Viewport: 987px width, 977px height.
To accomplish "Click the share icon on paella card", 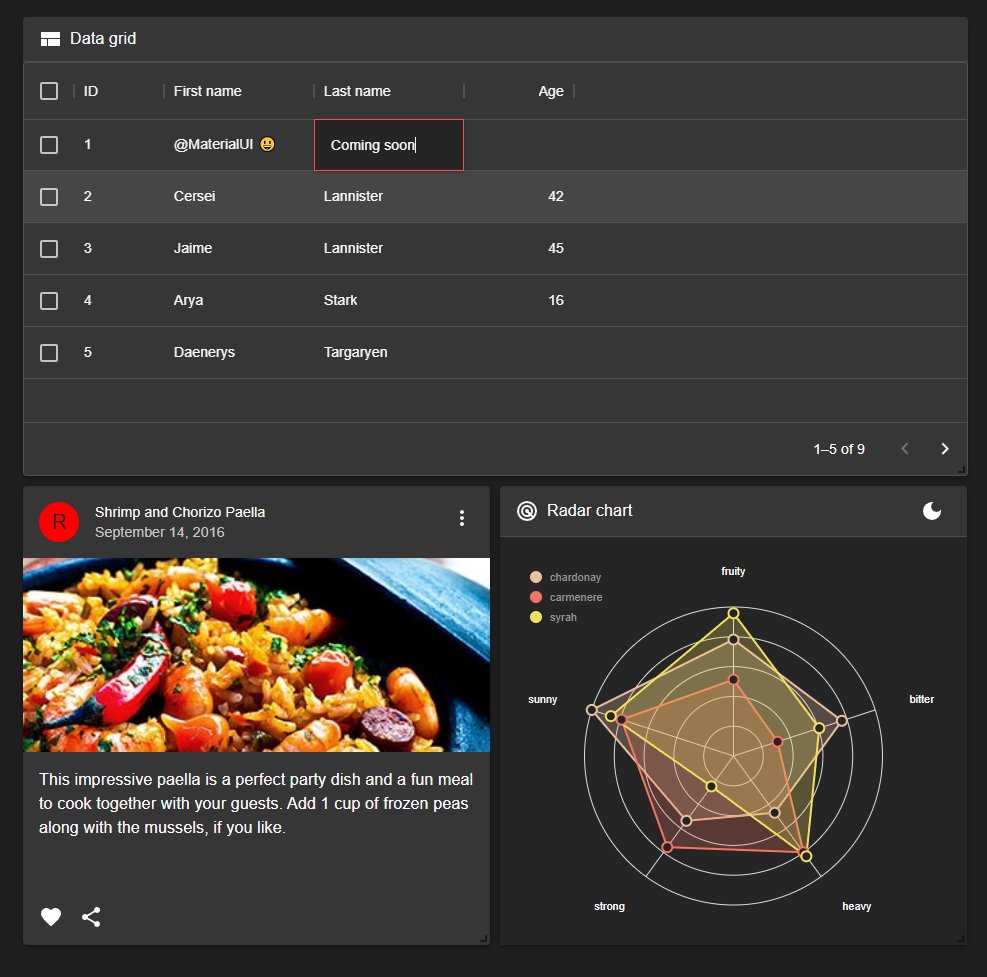I will (x=91, y=917).
